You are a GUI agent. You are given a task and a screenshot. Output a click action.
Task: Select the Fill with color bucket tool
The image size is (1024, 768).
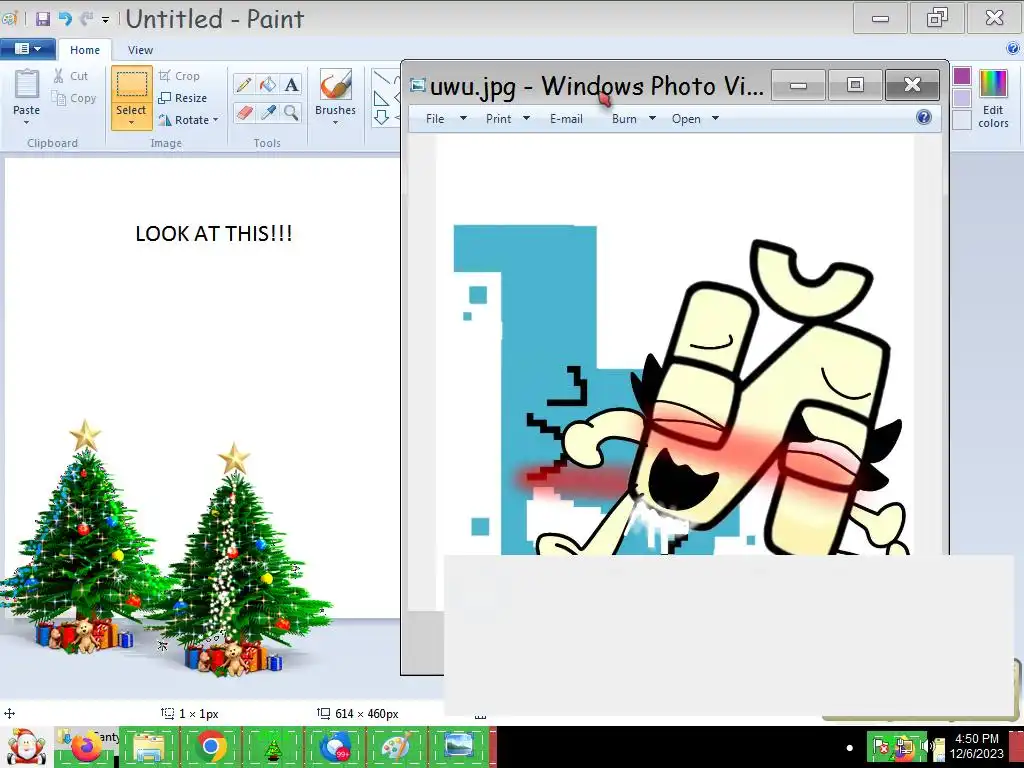coord(268,84)
